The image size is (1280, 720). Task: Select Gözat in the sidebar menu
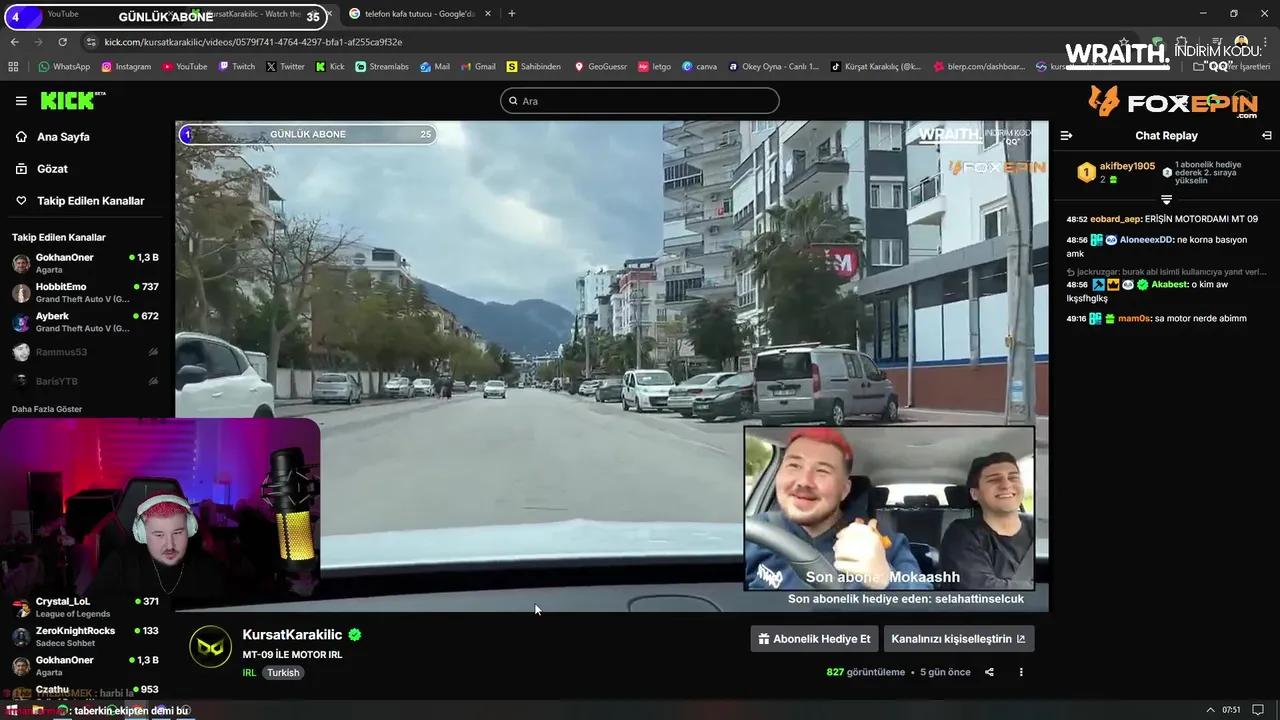coord(55,168)
